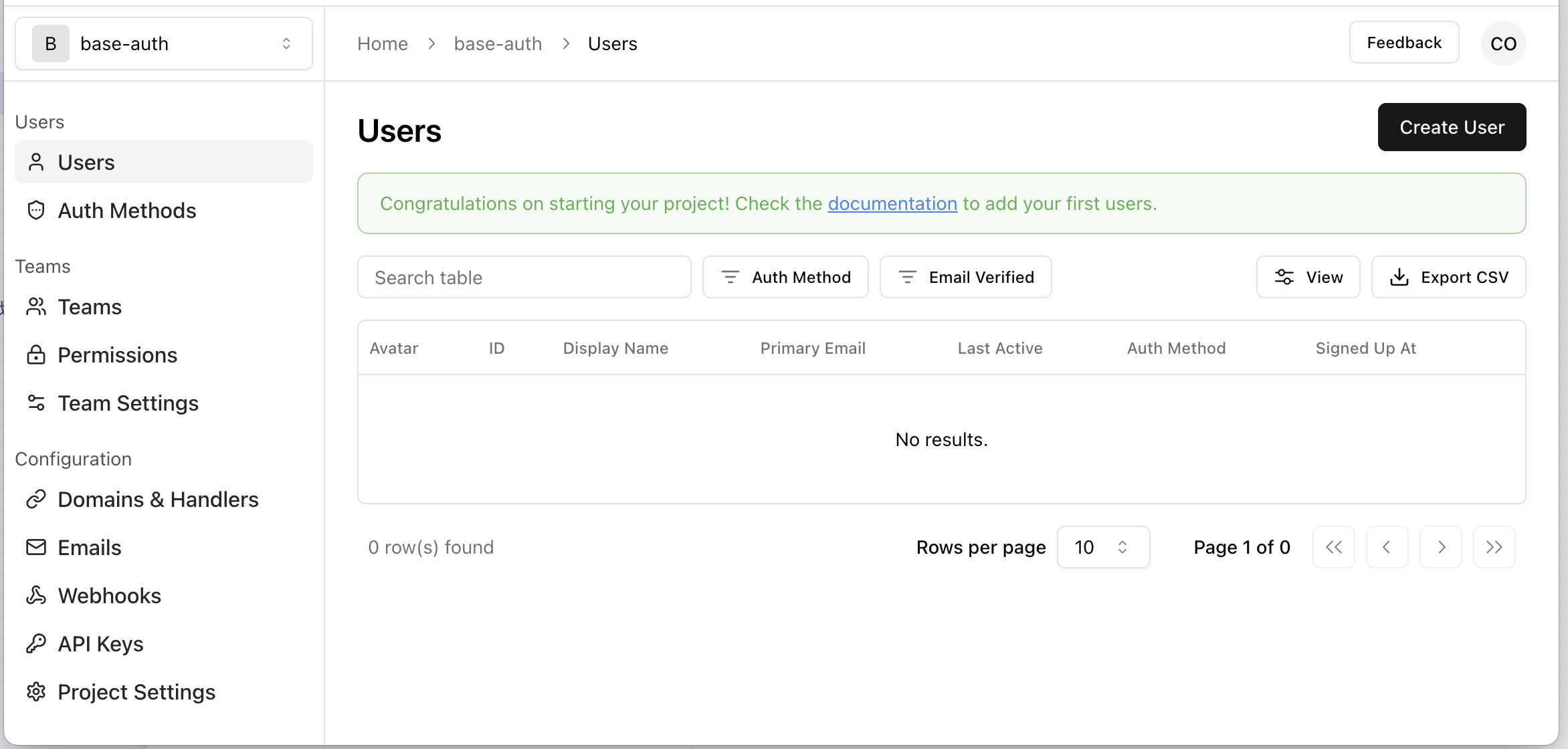The width and height of the screenshot is (1568, 749).
Task: Go to Home breadcrumb
Action: (382, 43)
